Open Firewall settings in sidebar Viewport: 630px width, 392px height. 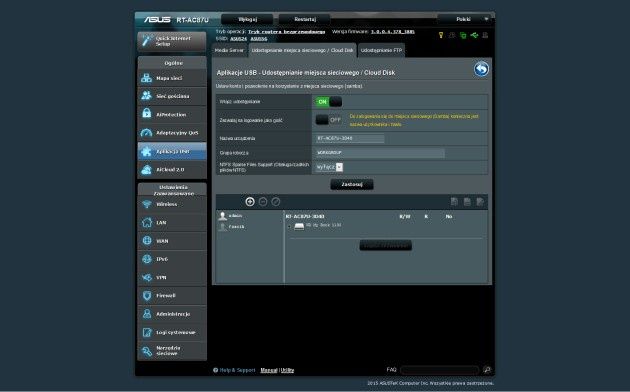pyautogui.click(x=172, y=296)
